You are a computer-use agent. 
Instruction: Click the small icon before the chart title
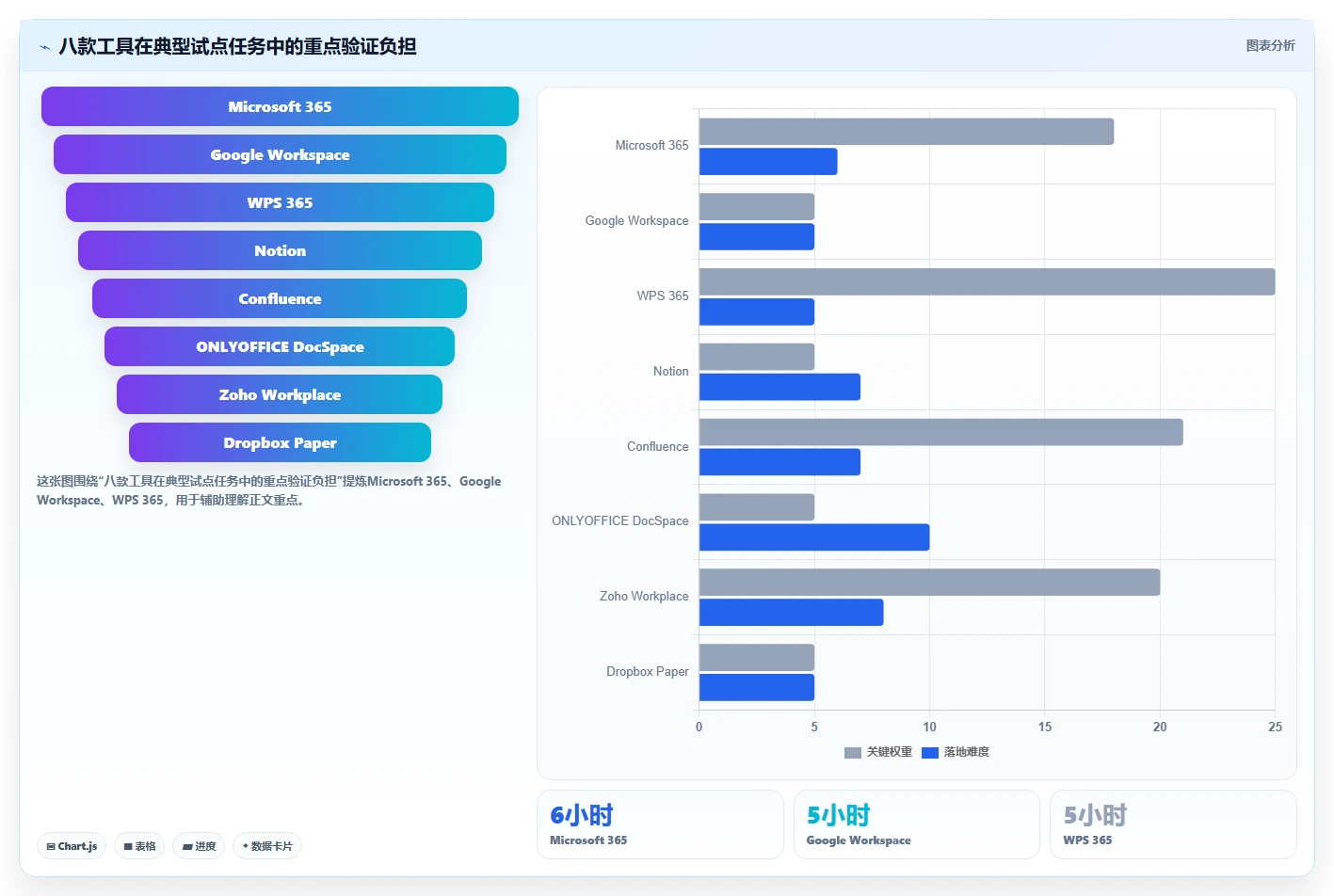44,47
